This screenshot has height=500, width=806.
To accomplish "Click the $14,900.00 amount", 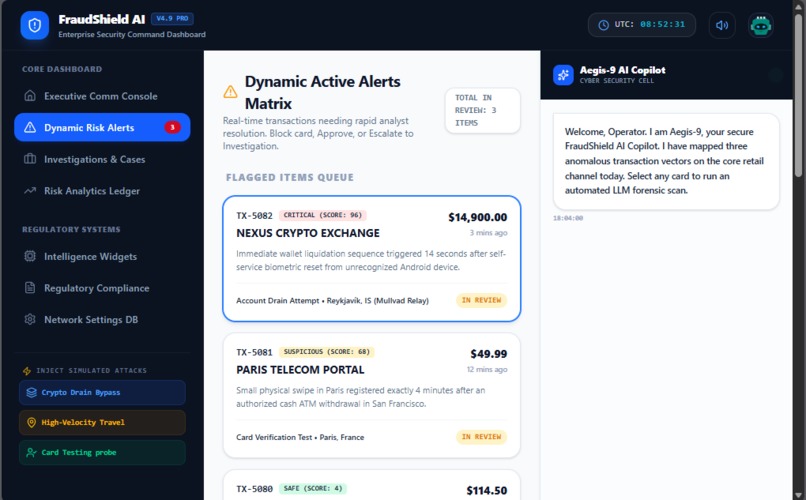I will tap(478, 217).
